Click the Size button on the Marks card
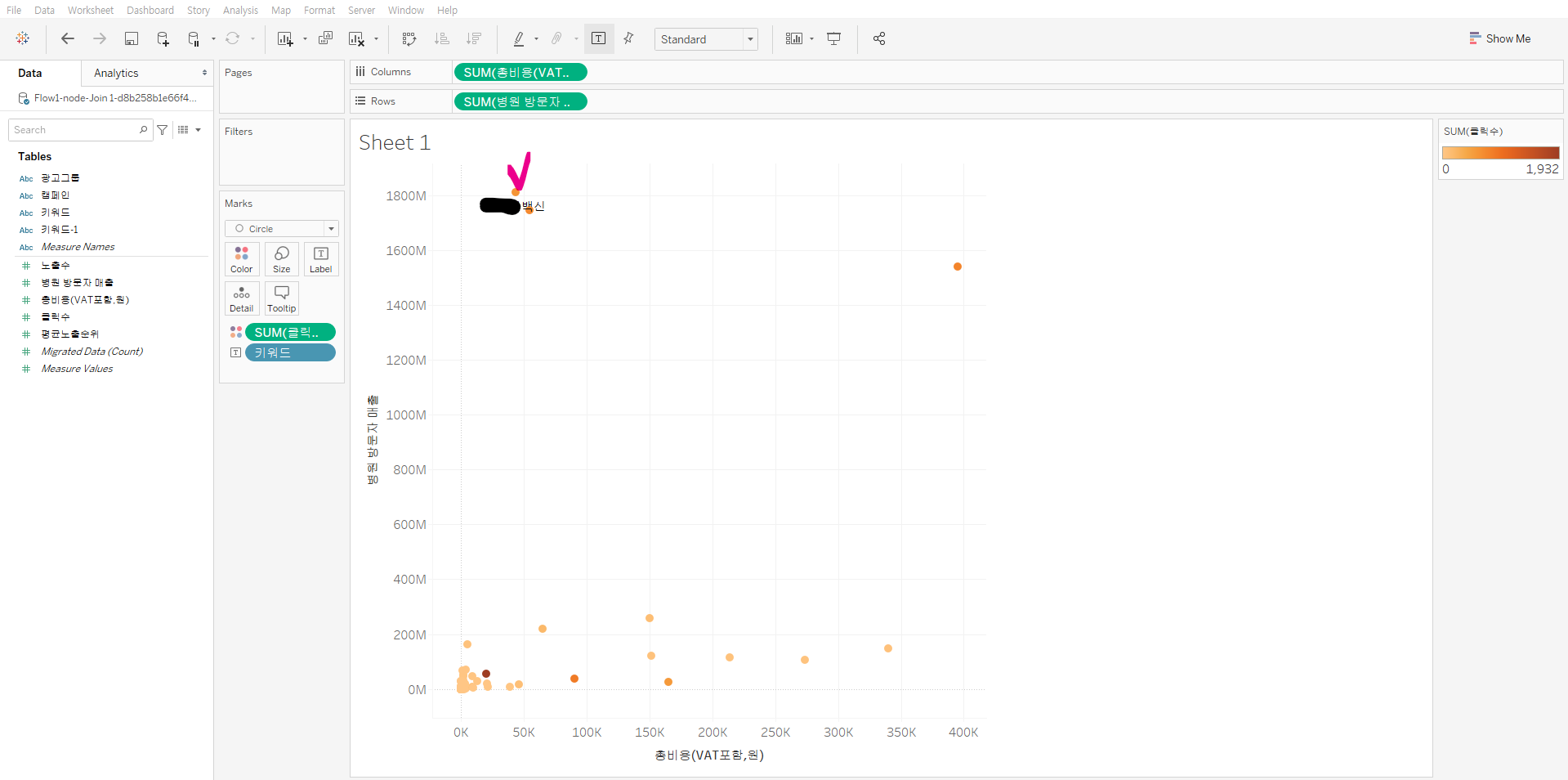The width and height of the screenshot is (1568, 780). coord(282,259)
